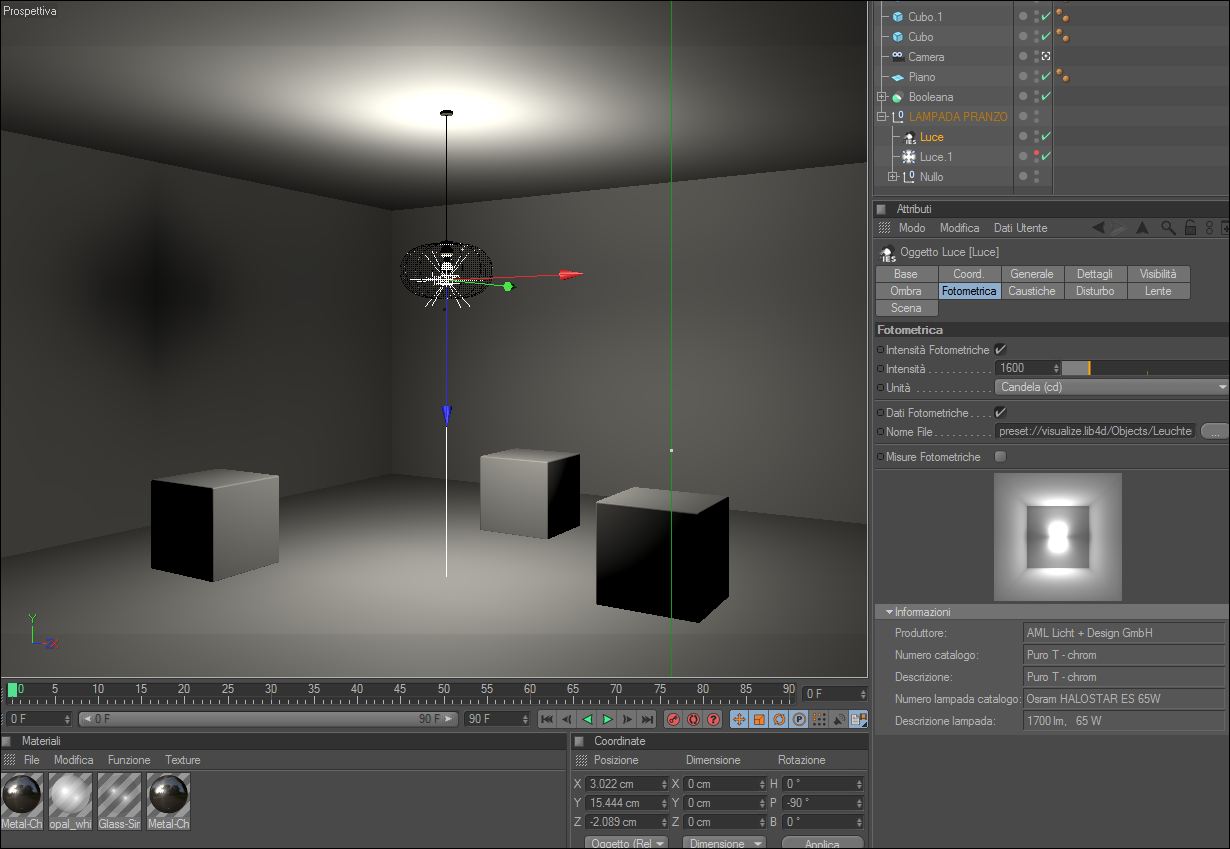1230x849 pixels.
Task: Click the record active objects key icon
Action: point(673,719)
